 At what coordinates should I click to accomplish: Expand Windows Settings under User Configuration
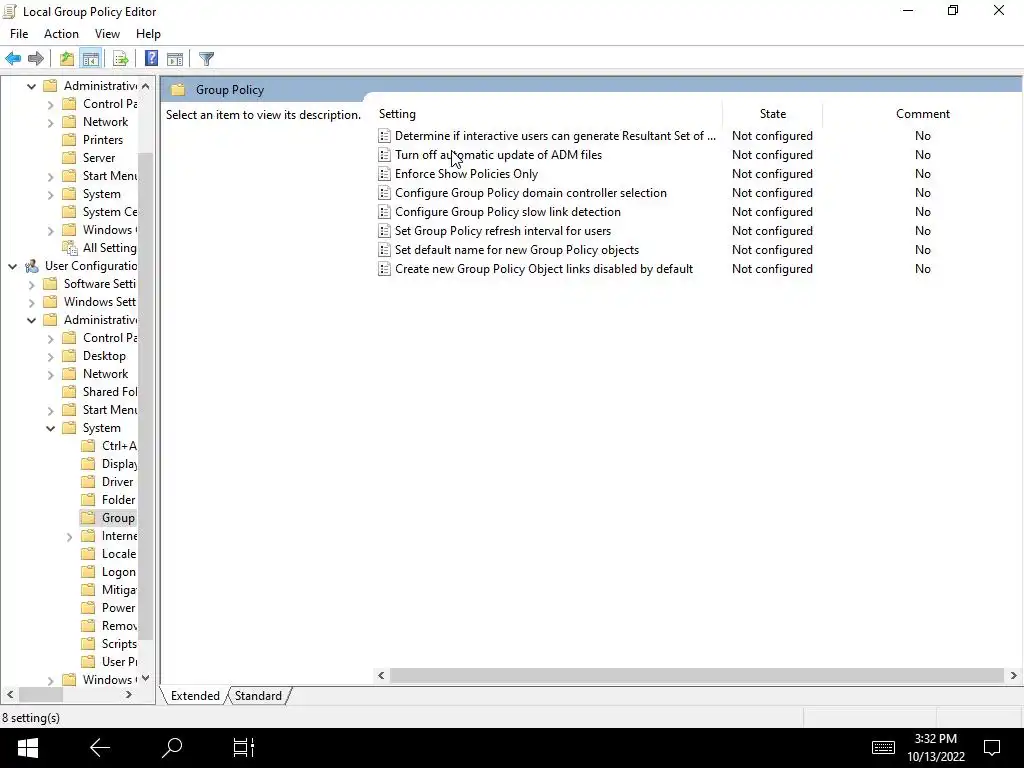pos(31,302)
